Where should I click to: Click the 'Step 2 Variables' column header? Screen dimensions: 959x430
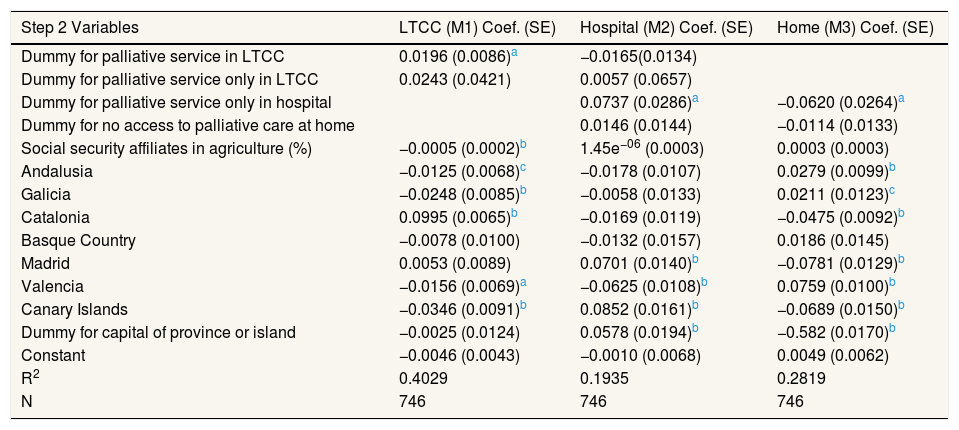[x=80, y=27]
